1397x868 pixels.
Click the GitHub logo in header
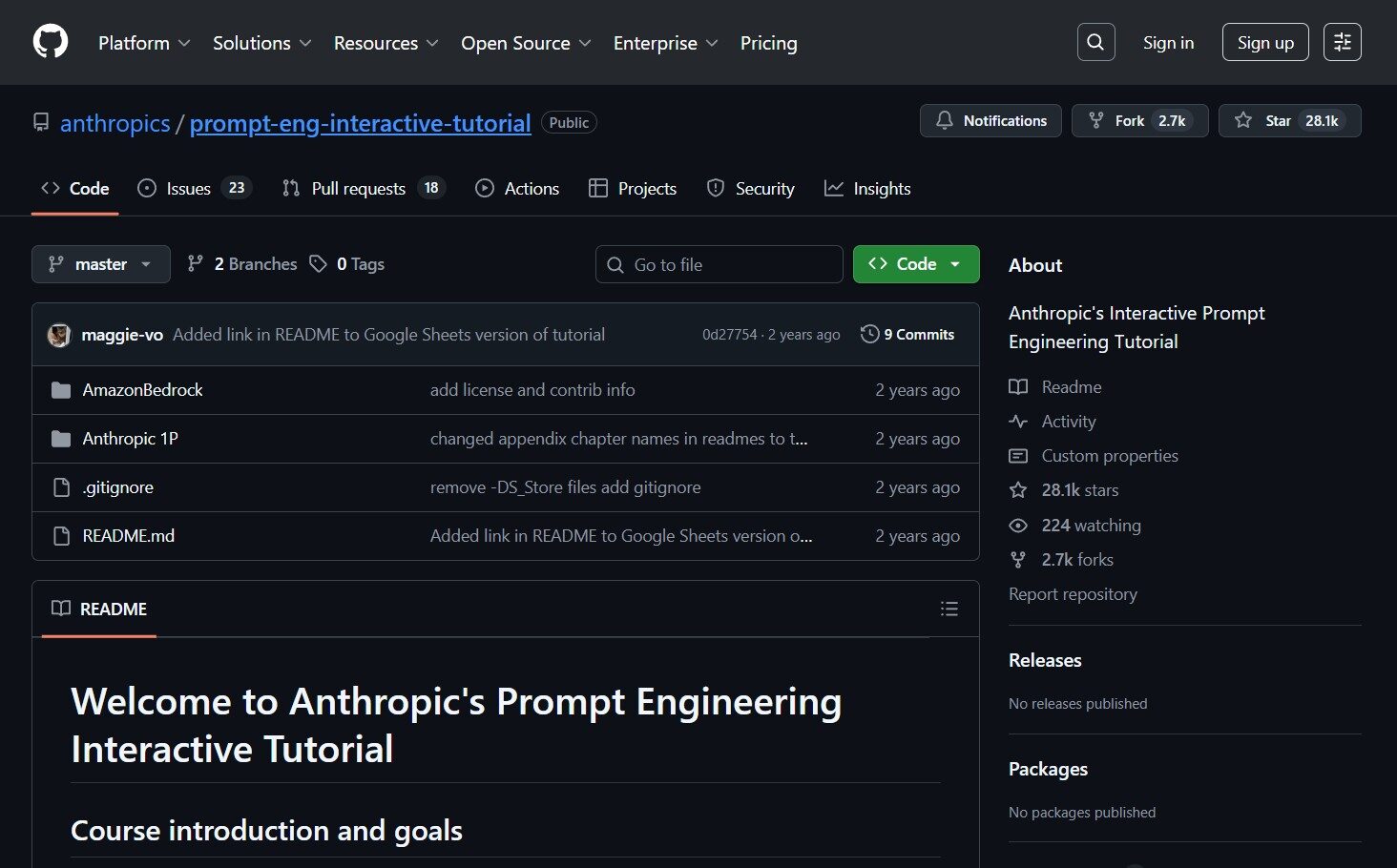(x=51, y=42)
